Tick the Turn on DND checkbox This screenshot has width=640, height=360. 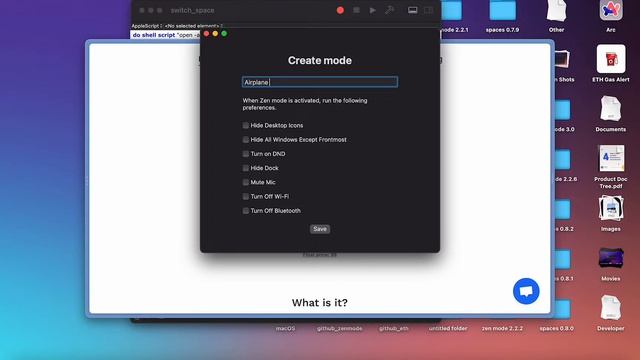pos(245,154)
